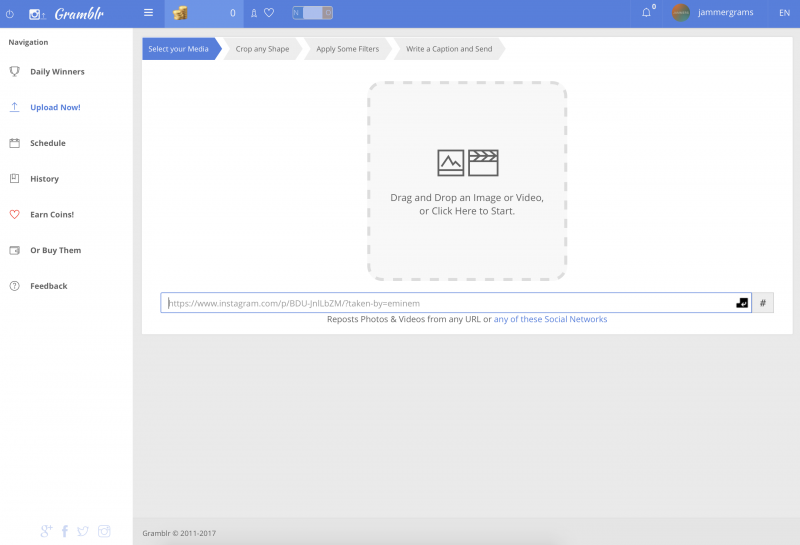The width and height of the screenshot is (800, 545).
Task: Open the Feedback page
Action: (x=48, y=286)
